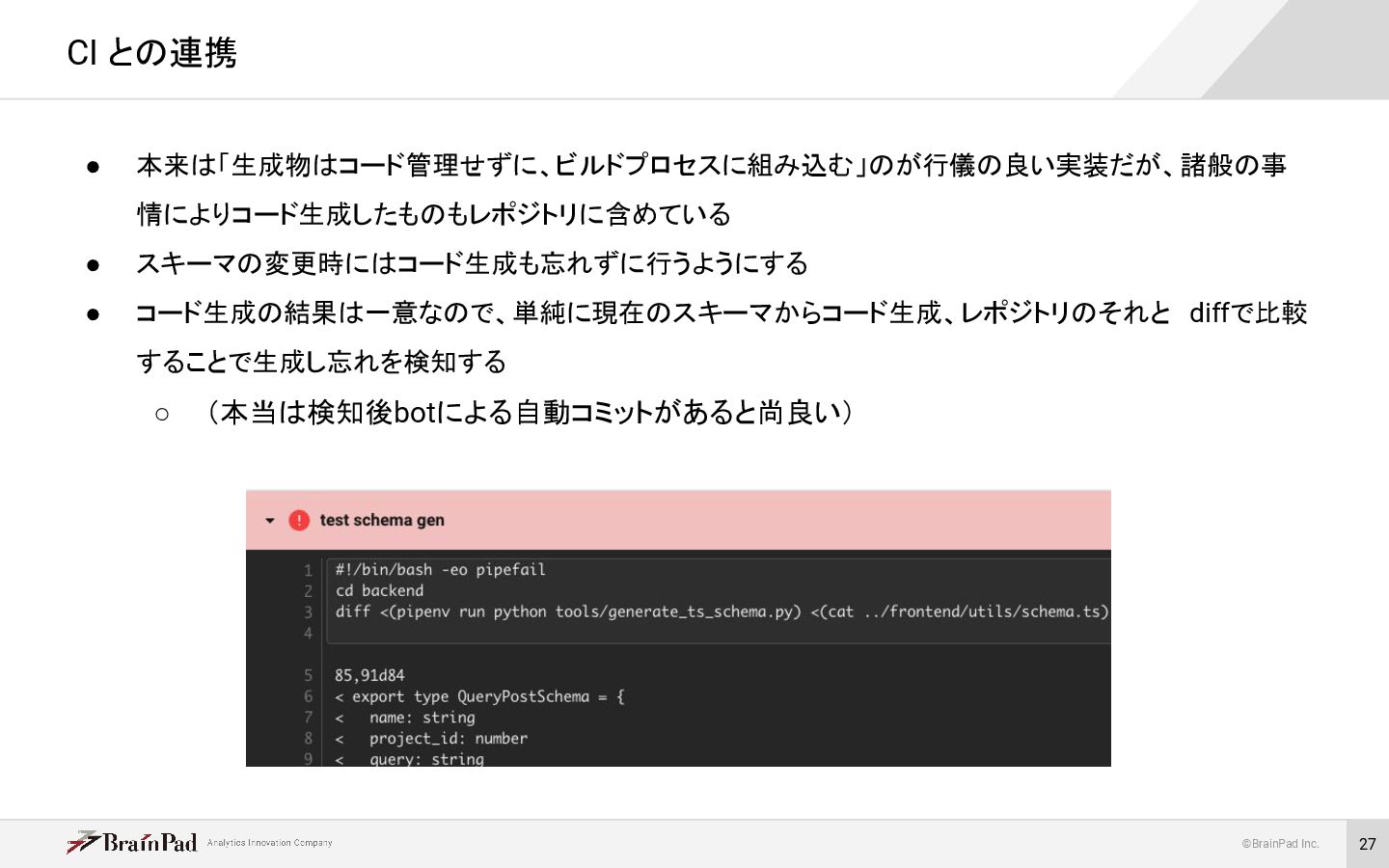Click the BrainPad logo in footer
Screen dimensions: 1389x868
[132, 843]
